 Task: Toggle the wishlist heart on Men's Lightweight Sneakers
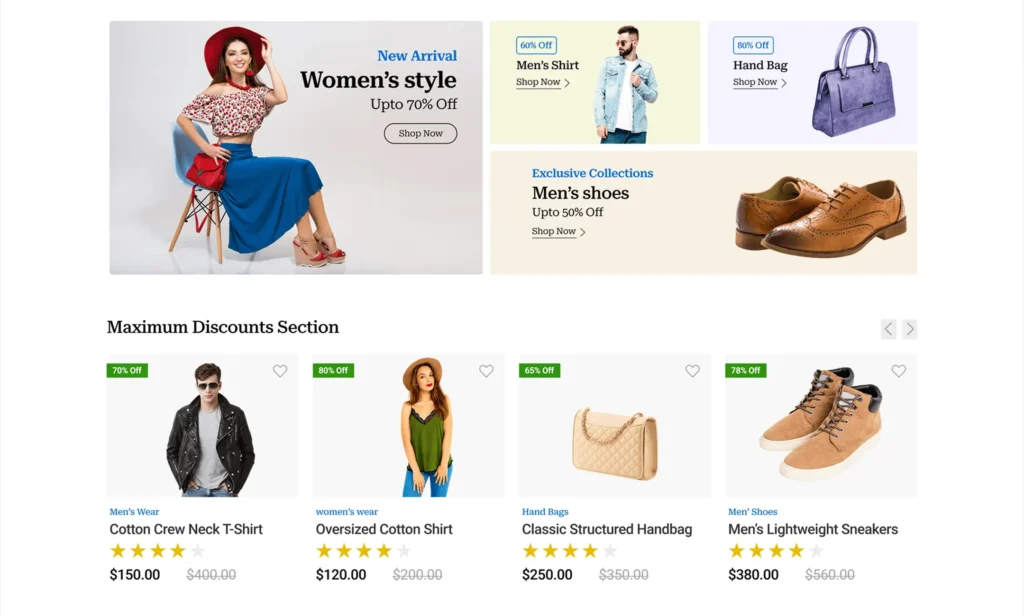point(898,371)
